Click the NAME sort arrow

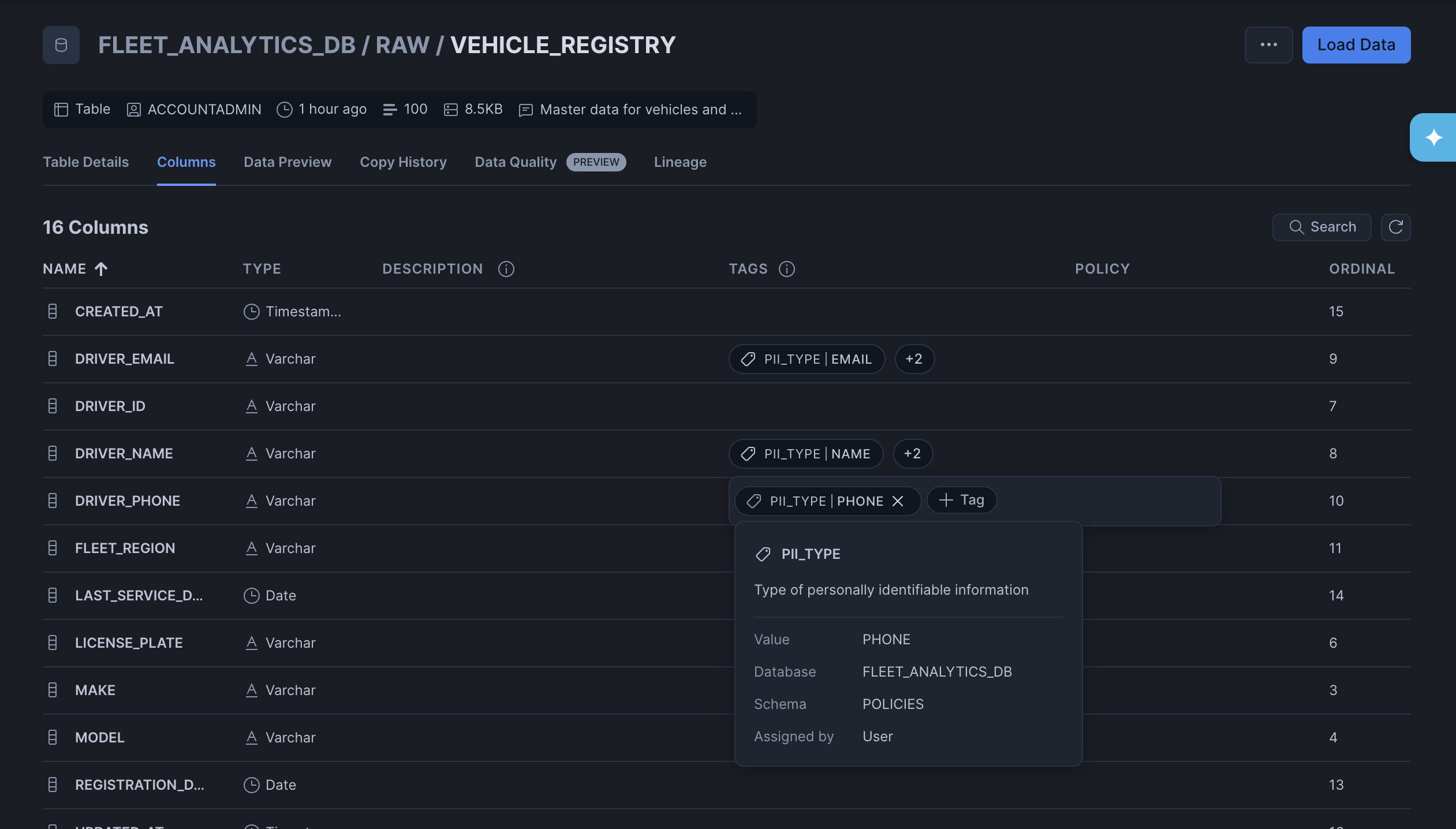coord(101,269)
